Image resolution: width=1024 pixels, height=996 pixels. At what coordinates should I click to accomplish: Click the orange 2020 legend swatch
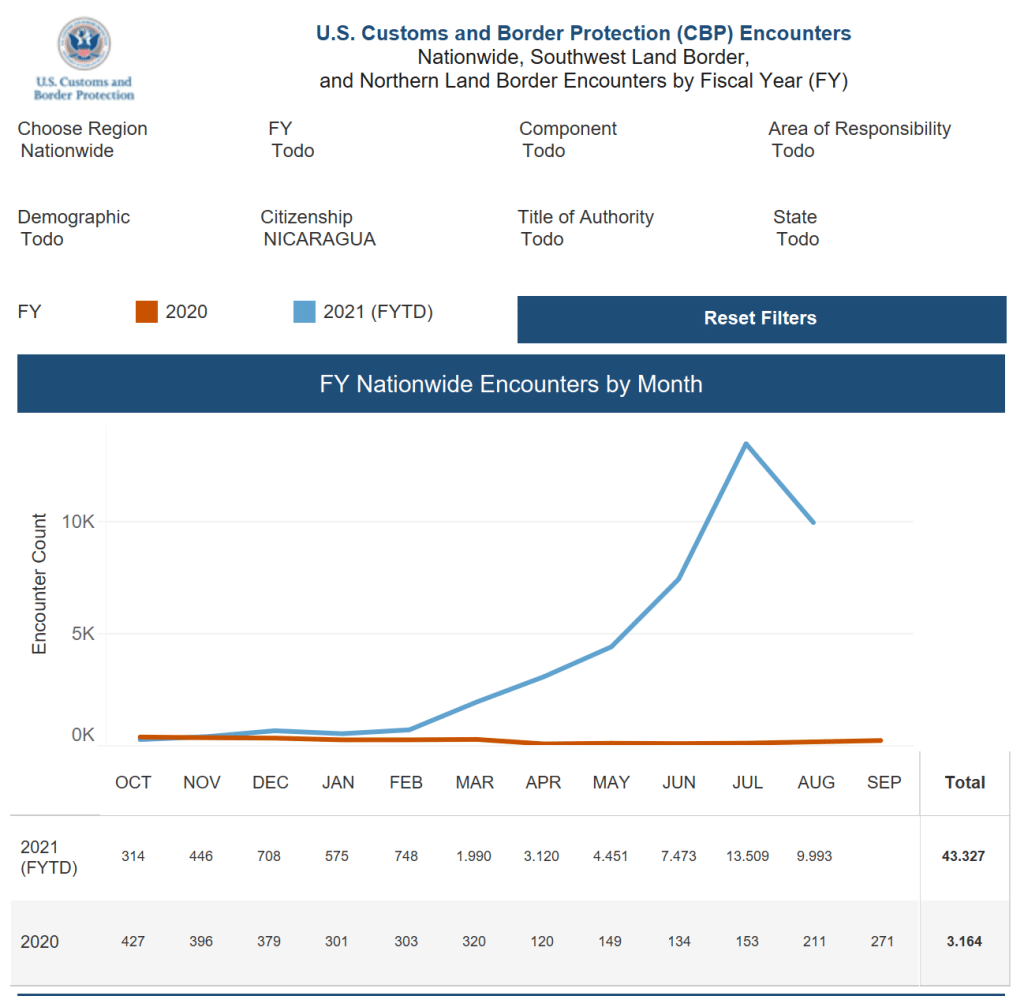click(x=147, y=312)
